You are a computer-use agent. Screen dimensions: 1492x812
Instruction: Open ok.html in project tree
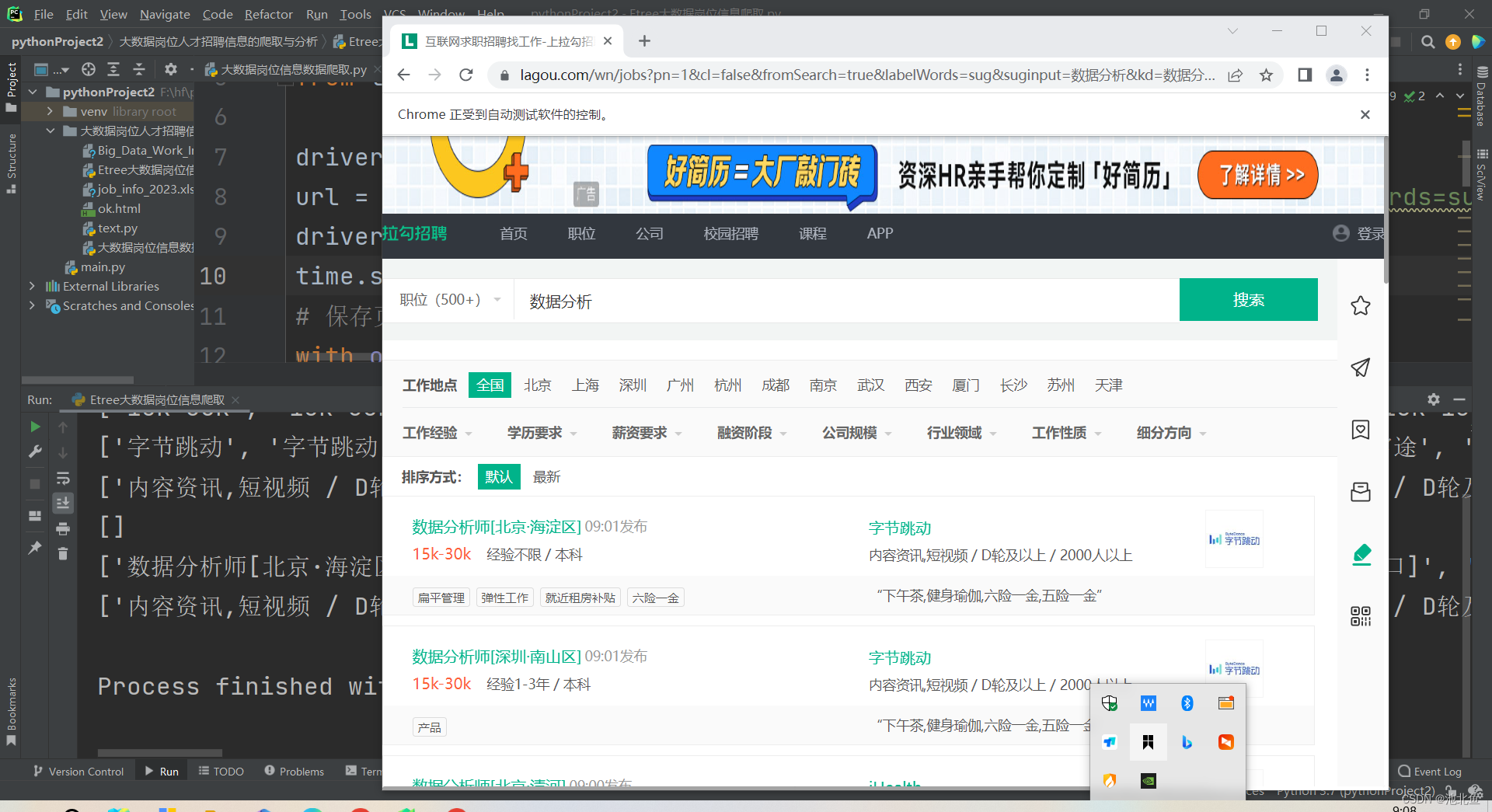click(119, 208)
